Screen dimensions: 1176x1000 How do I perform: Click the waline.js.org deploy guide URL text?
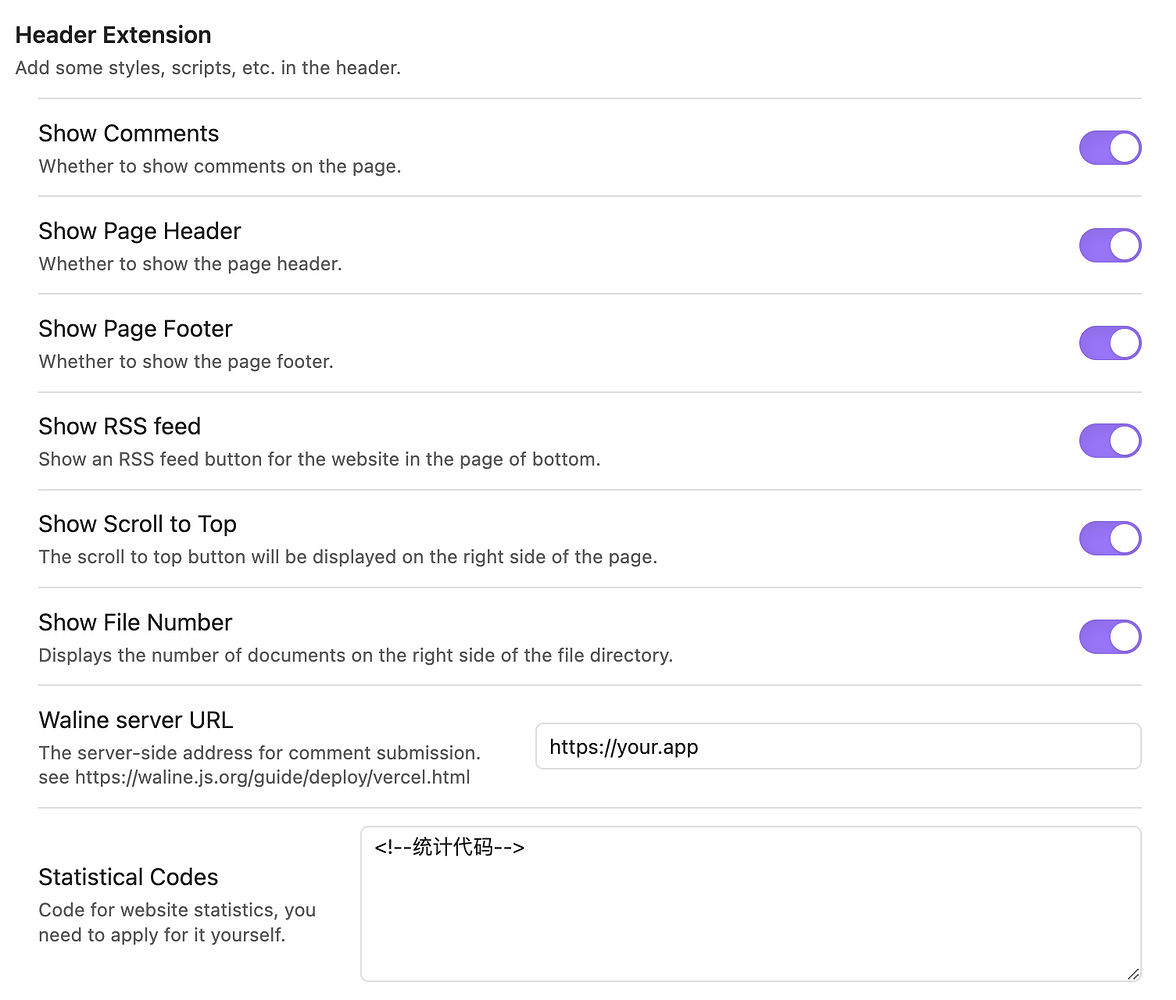(x=272, y=777)
